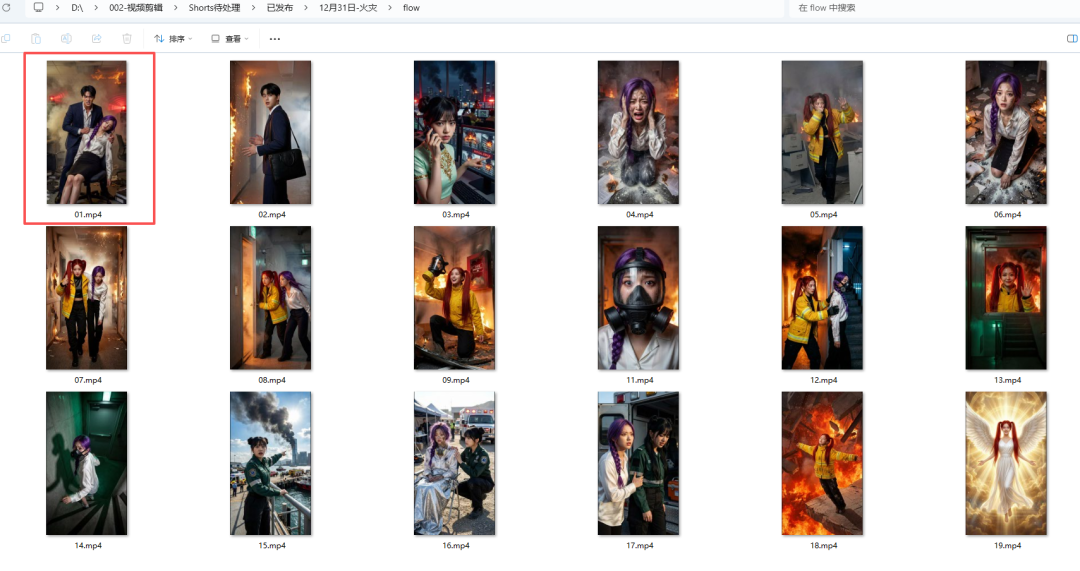This screenshot has height=571, width=1080.
Task: Expand chevron after 002-视频剪辑 in breadcrumb
Action: point(176,8)
